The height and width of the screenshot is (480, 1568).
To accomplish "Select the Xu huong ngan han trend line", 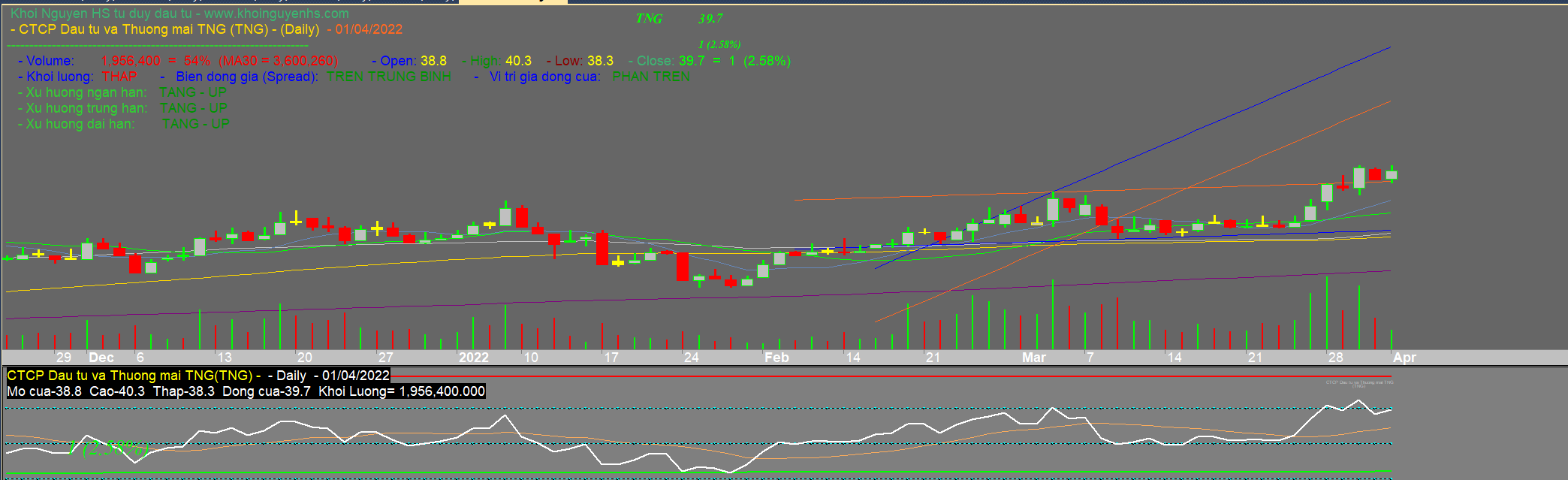I will click(122, 92).
